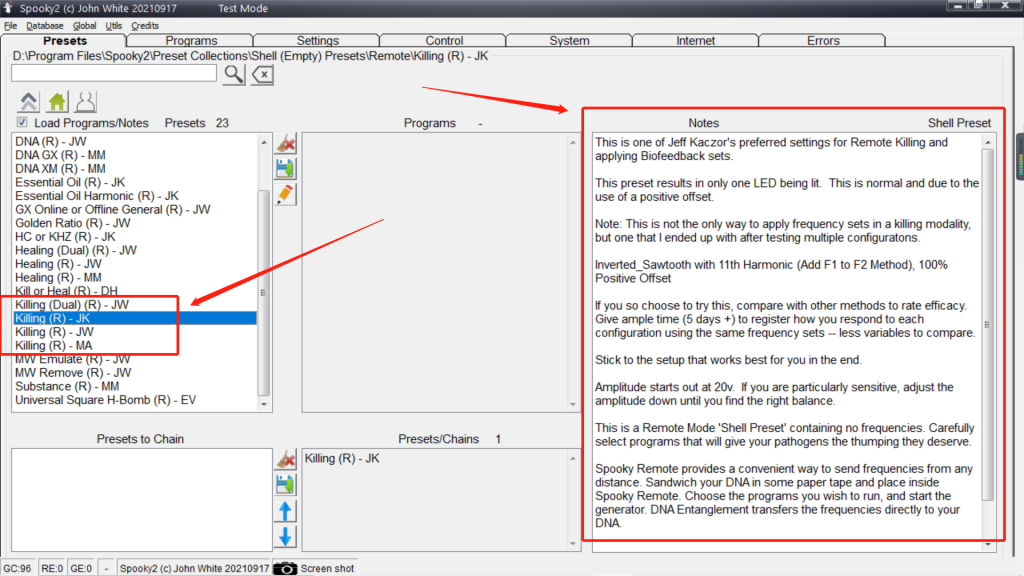Toggle the Load Programs/Notes checkbox

[x=22, y=123]
